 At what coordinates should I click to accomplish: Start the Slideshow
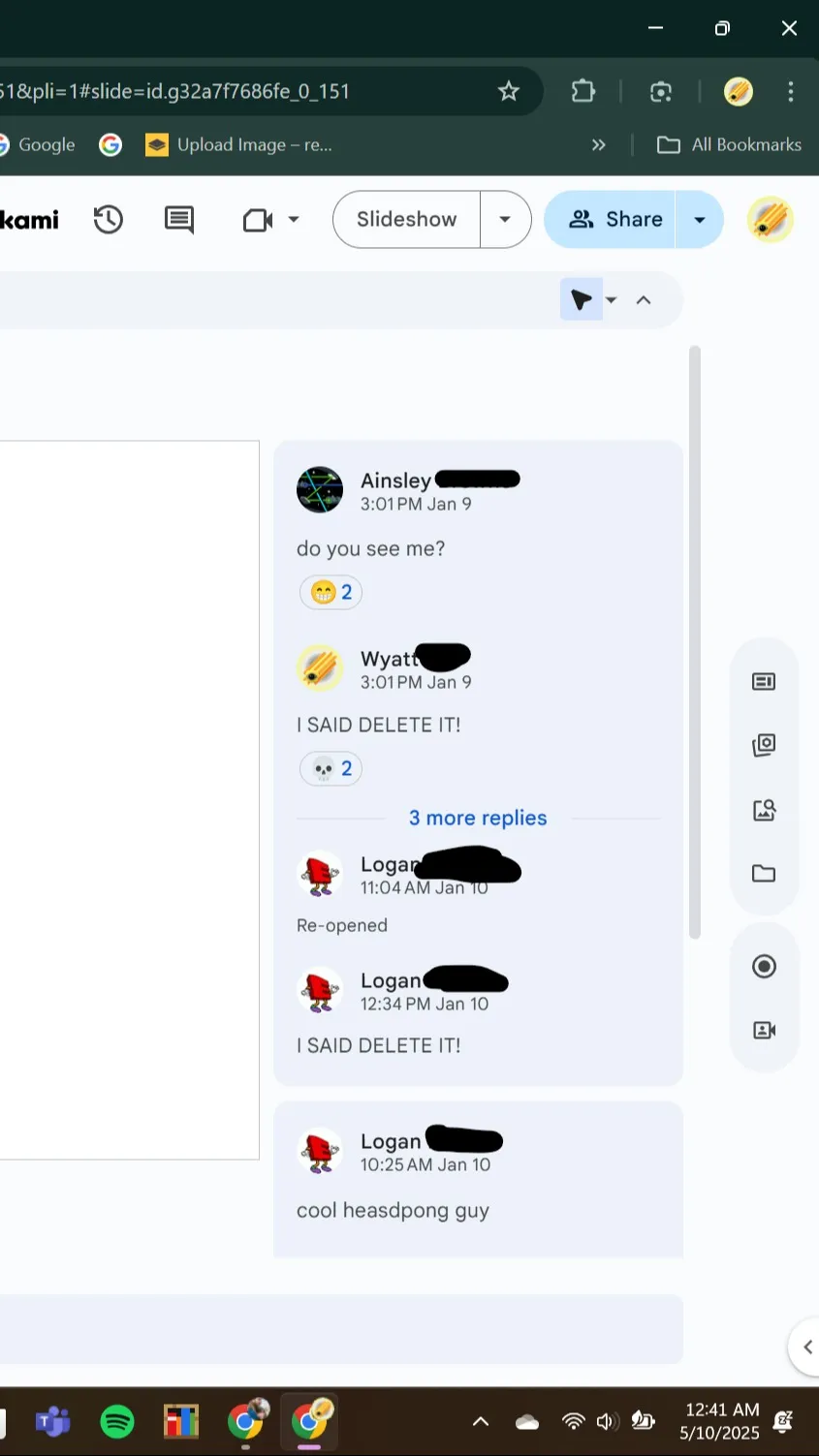coord(407,219)
